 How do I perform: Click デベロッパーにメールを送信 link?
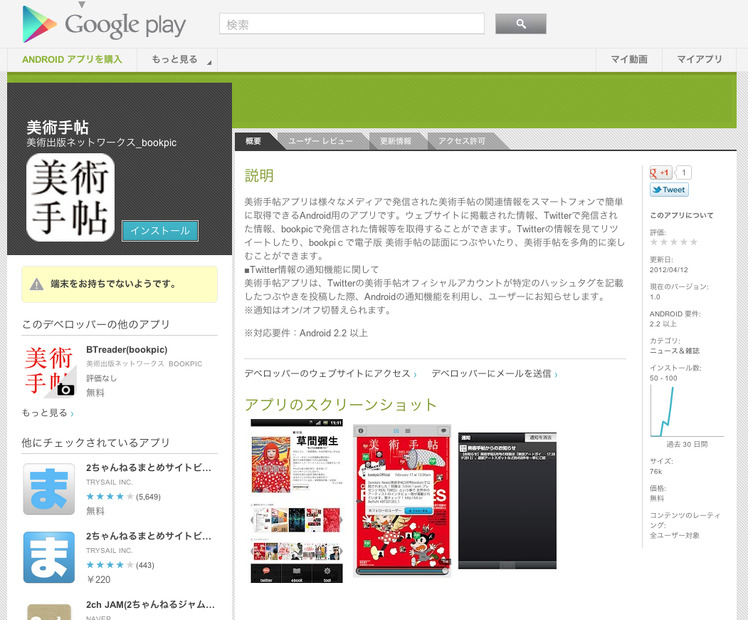tap(494, 374)
